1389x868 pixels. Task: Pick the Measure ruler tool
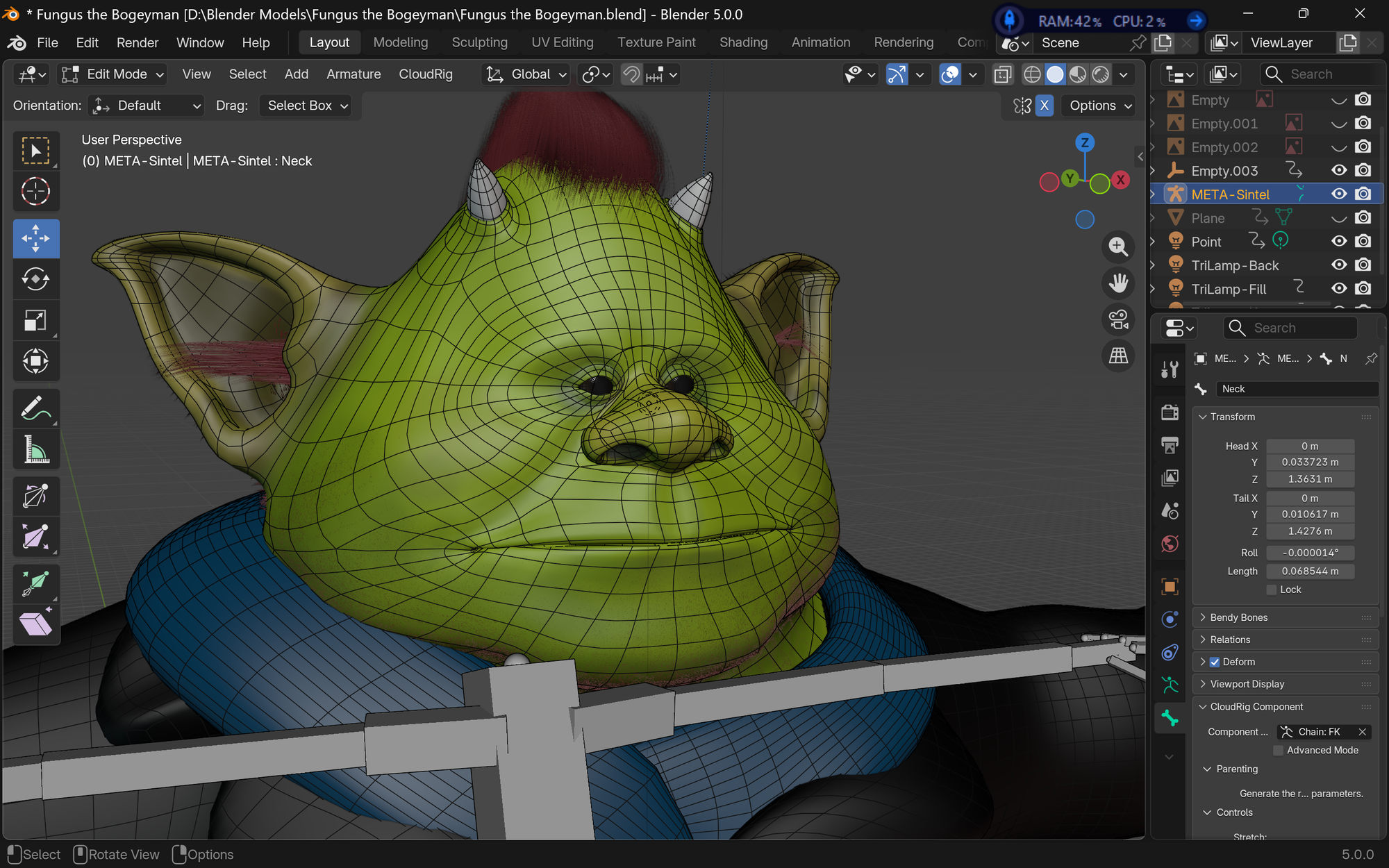[35, 449]
